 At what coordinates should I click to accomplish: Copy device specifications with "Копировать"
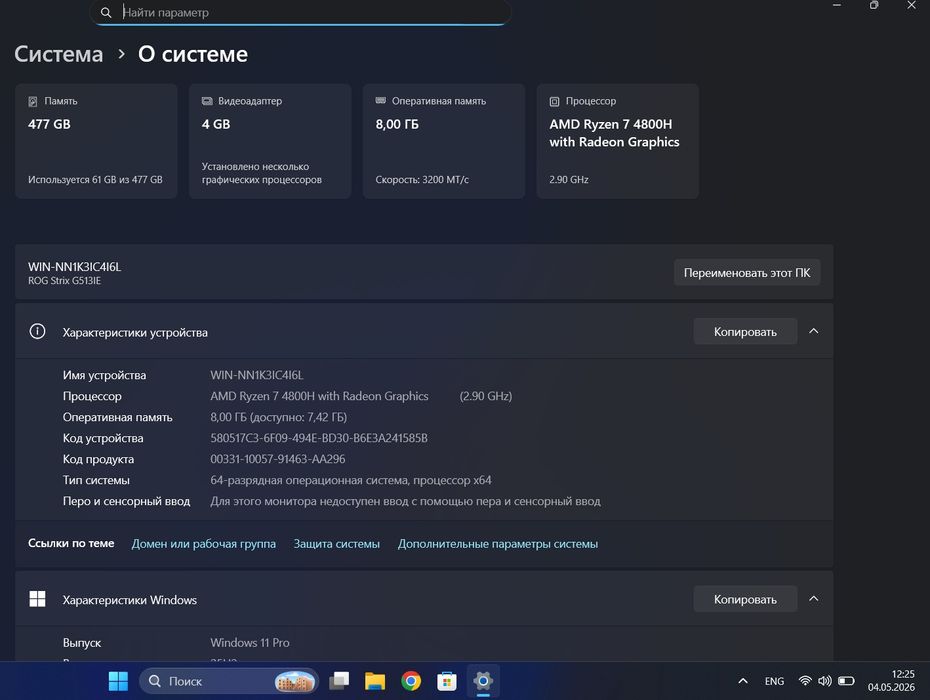point(745,332)
